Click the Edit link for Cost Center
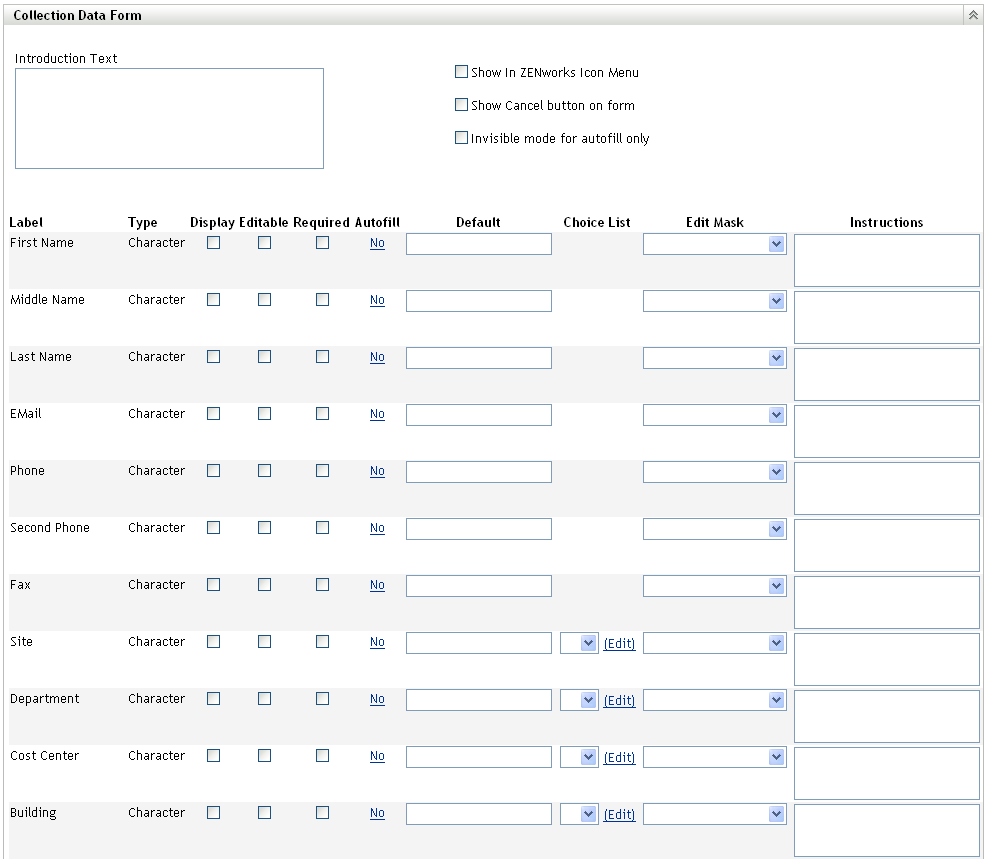The image size is (988, 859). point(619,757)
